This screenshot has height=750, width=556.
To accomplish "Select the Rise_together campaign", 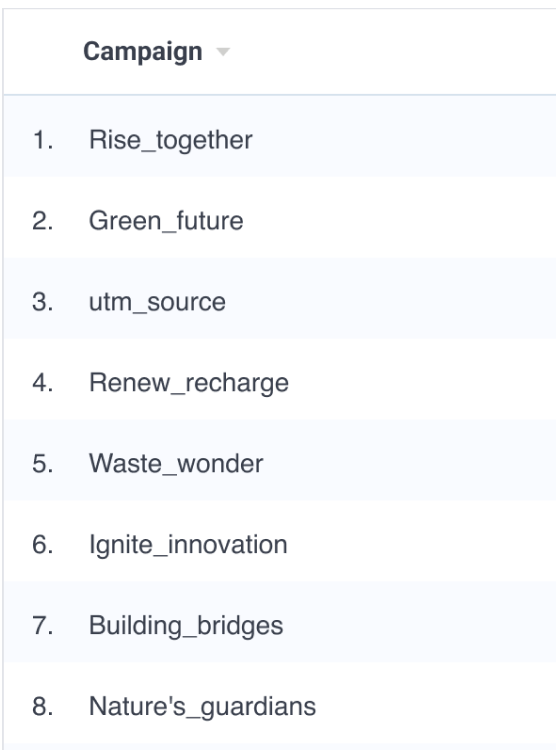I will pos(170,140).
